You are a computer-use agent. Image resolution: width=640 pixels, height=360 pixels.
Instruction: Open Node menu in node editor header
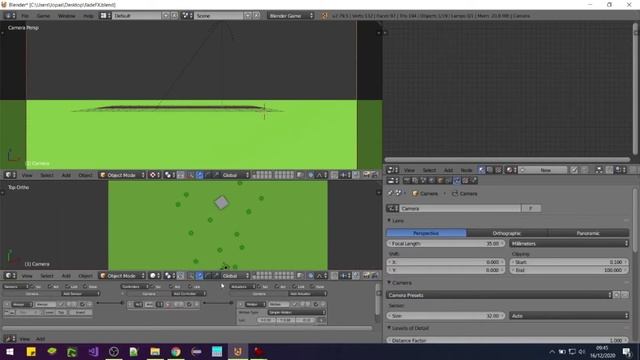click(x=466, y=170)
